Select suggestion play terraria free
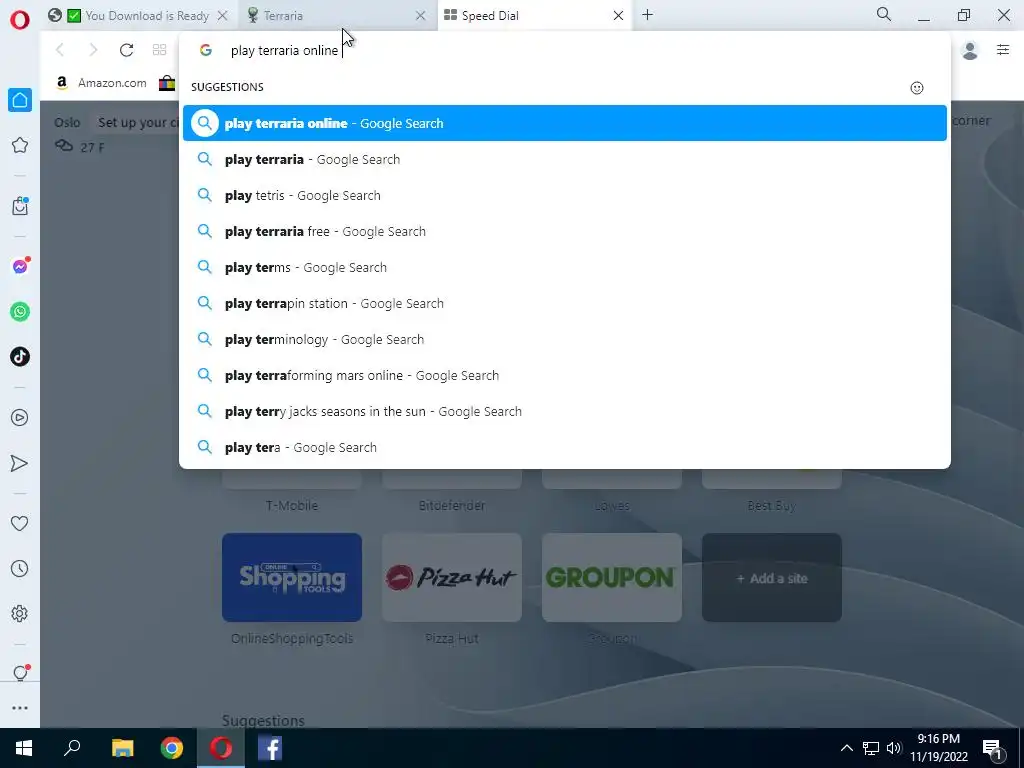This screenshot has width=1024, height=768. (564, 231)
